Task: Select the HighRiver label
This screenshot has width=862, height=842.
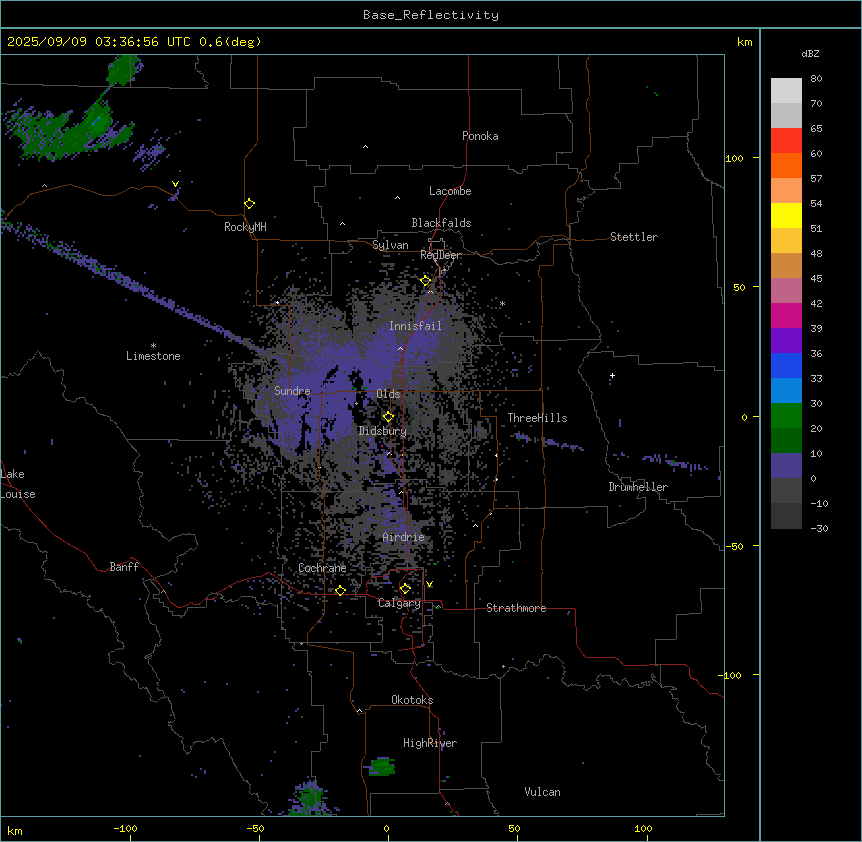Action: [430, 743]
